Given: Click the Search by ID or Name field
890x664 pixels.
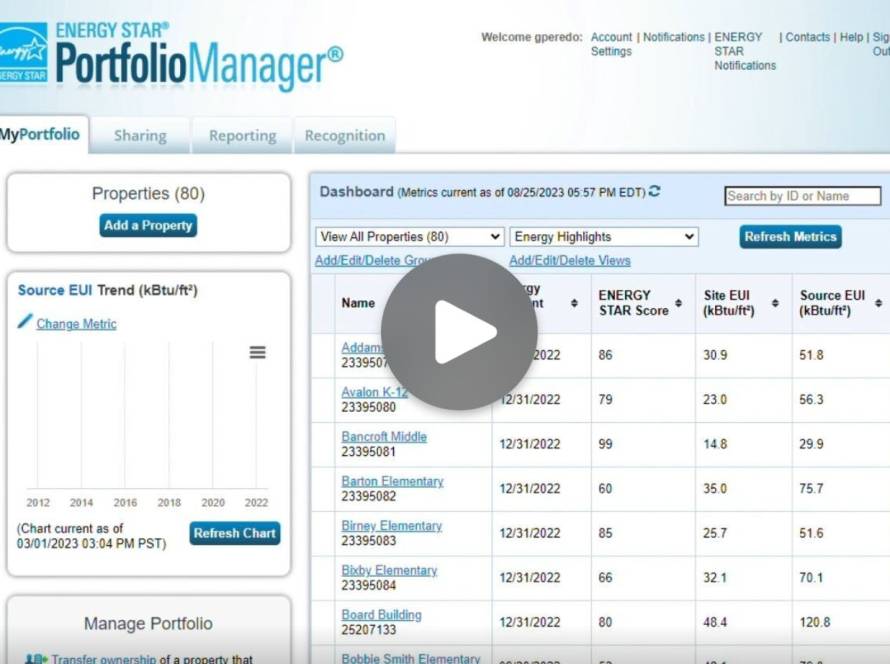Looking at the screenshot, I should click(803, 196).
